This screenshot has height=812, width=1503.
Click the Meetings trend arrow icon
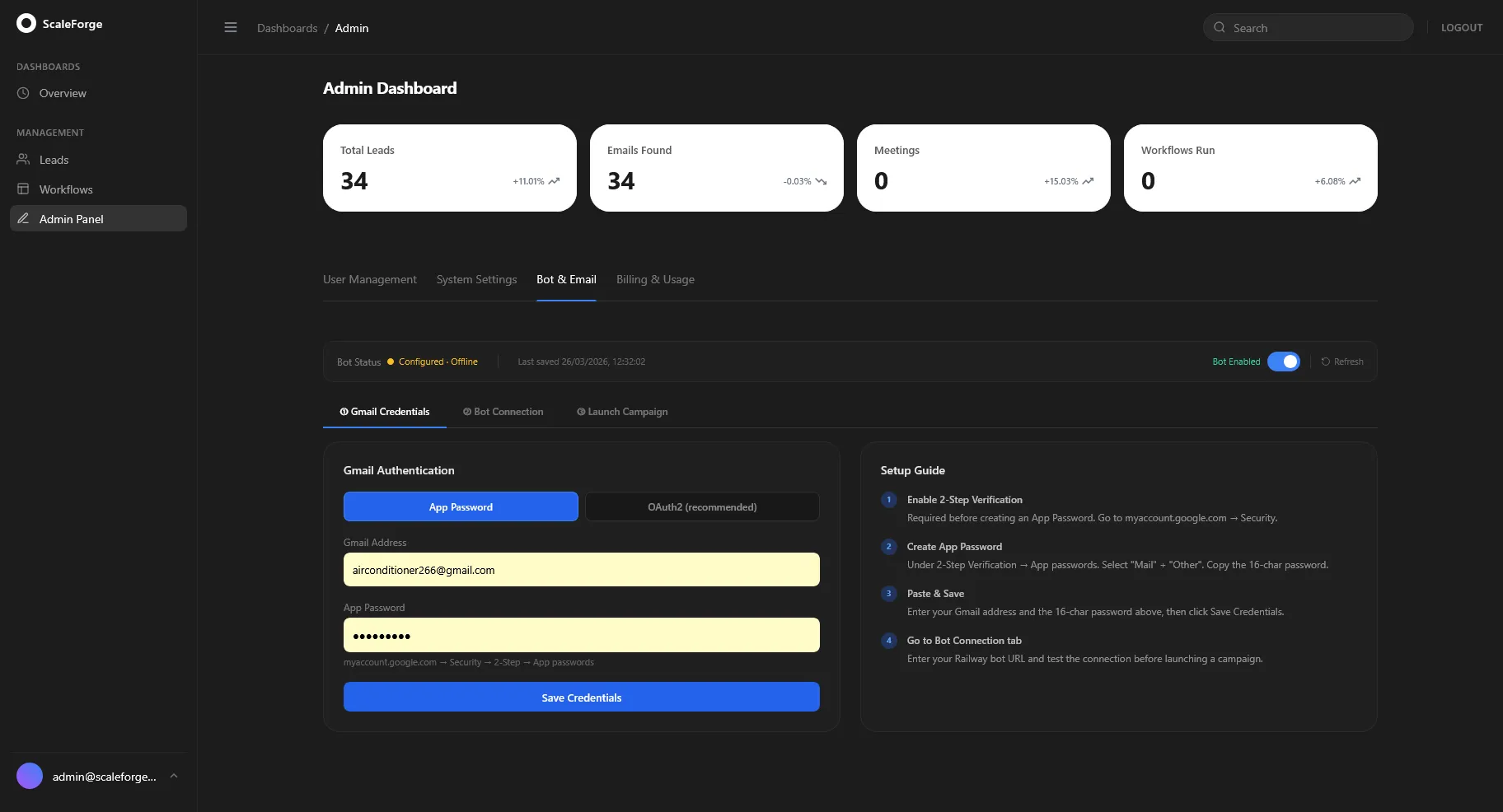(x=1088, y=181)
